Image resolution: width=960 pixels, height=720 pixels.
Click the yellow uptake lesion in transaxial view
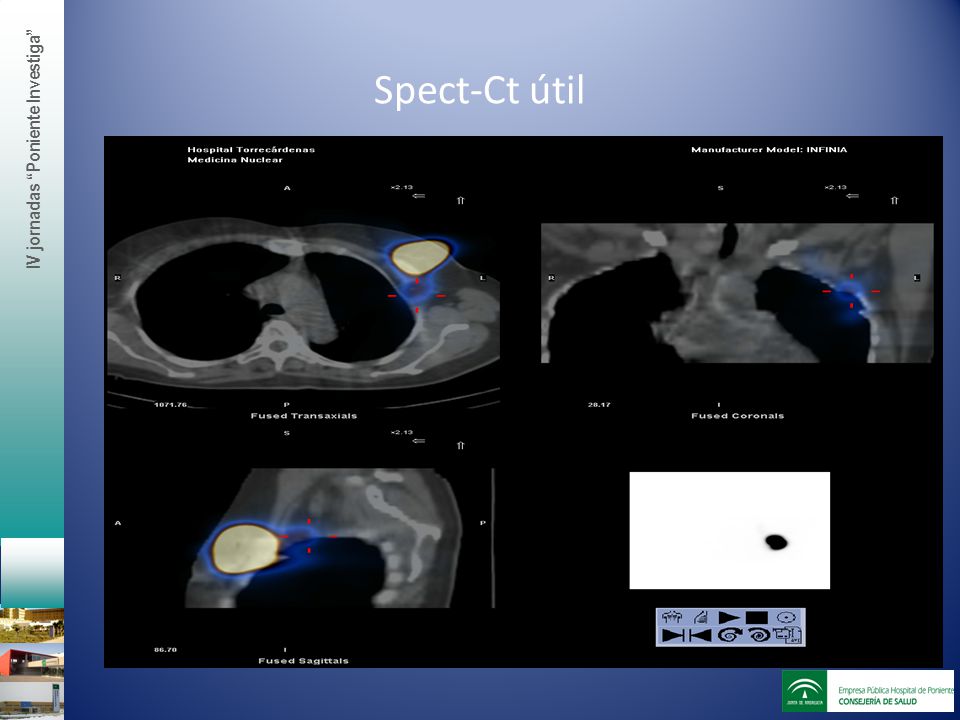421,257
